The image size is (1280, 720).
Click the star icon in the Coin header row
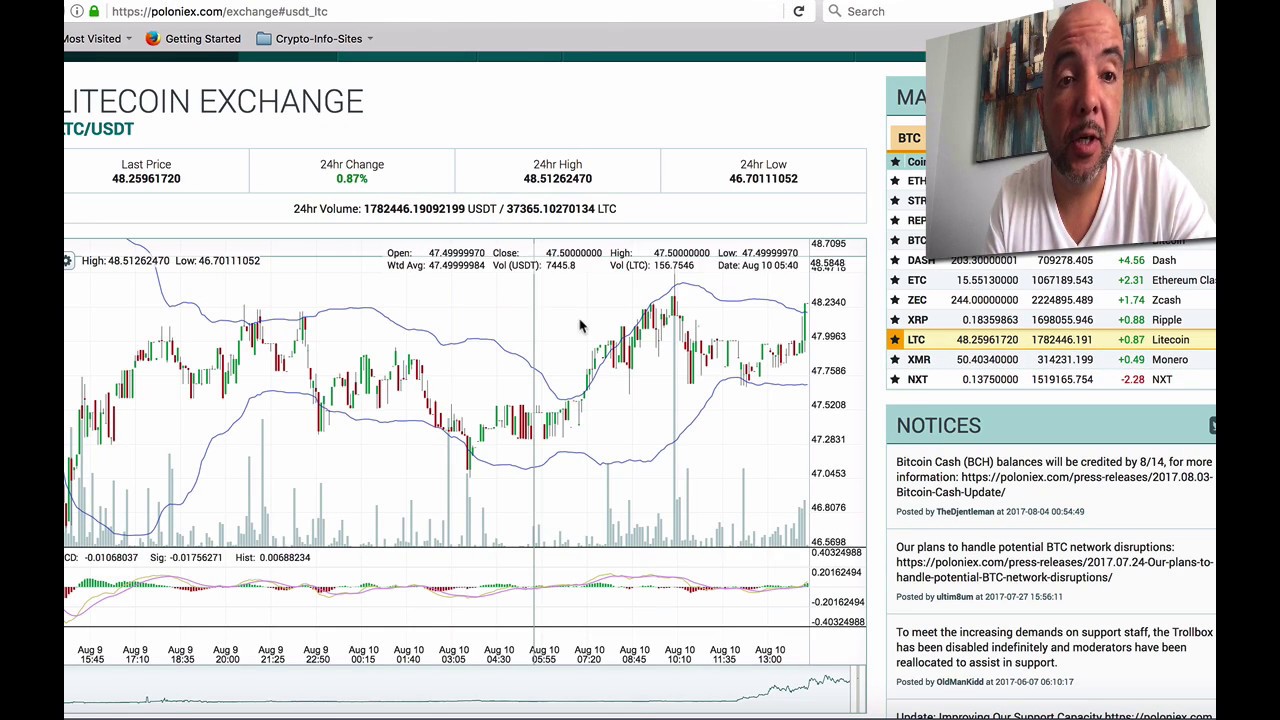895,162
